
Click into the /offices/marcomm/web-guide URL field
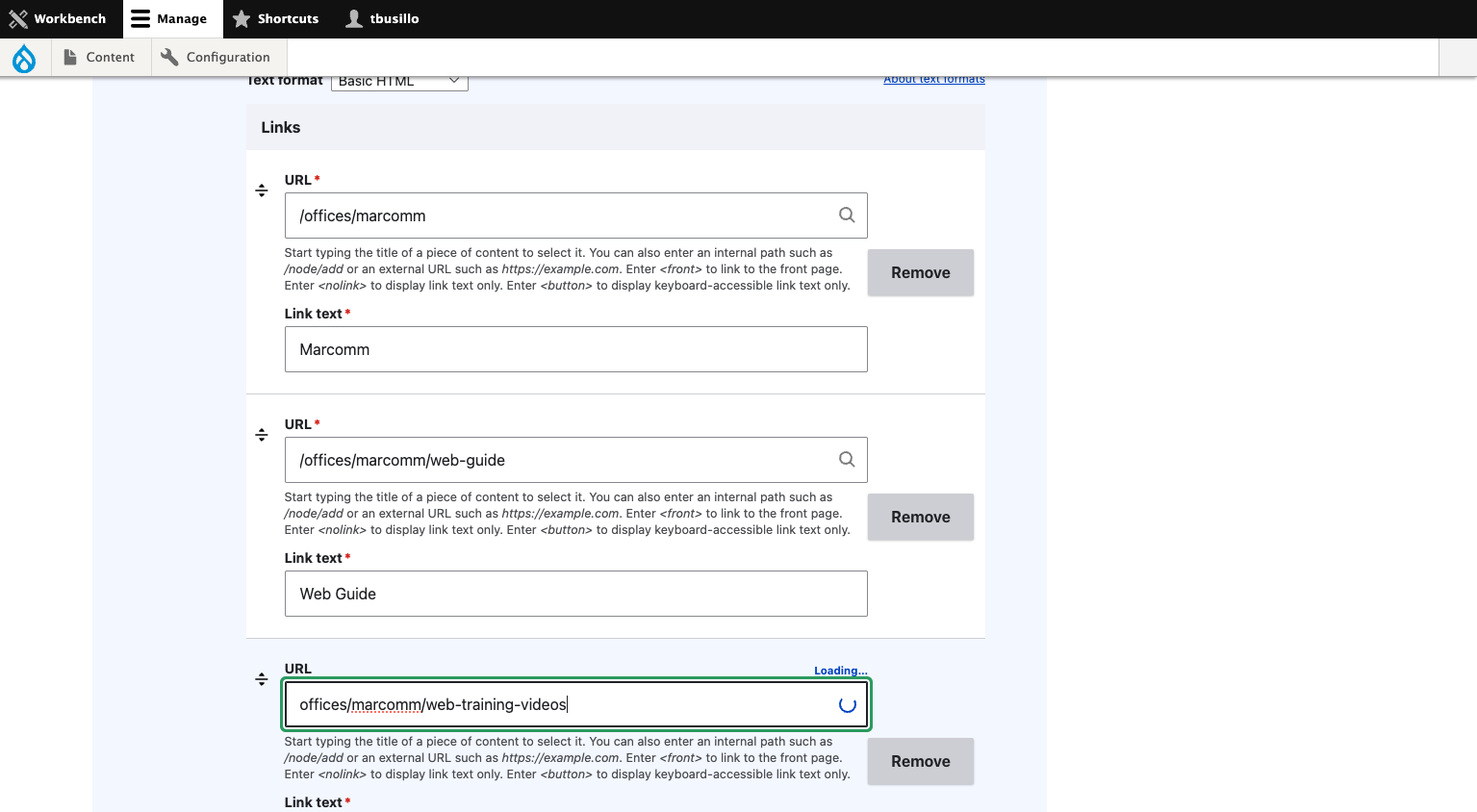575,460
